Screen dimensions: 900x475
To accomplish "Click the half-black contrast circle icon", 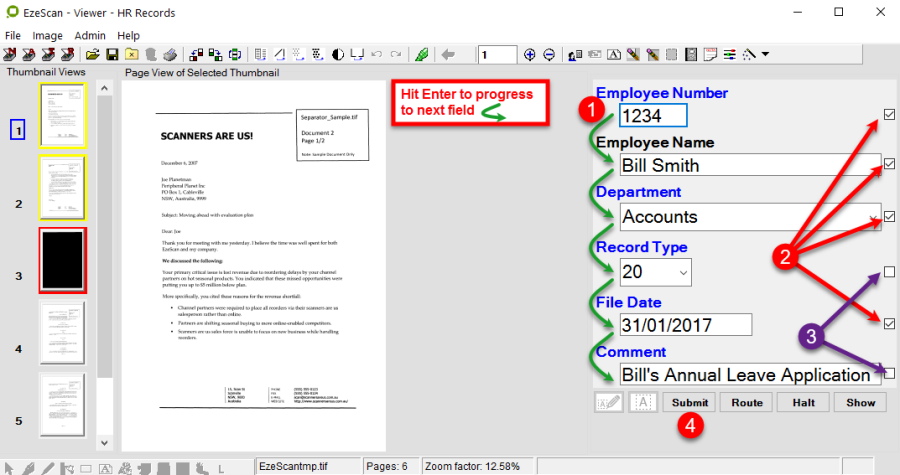I will 338,54.
